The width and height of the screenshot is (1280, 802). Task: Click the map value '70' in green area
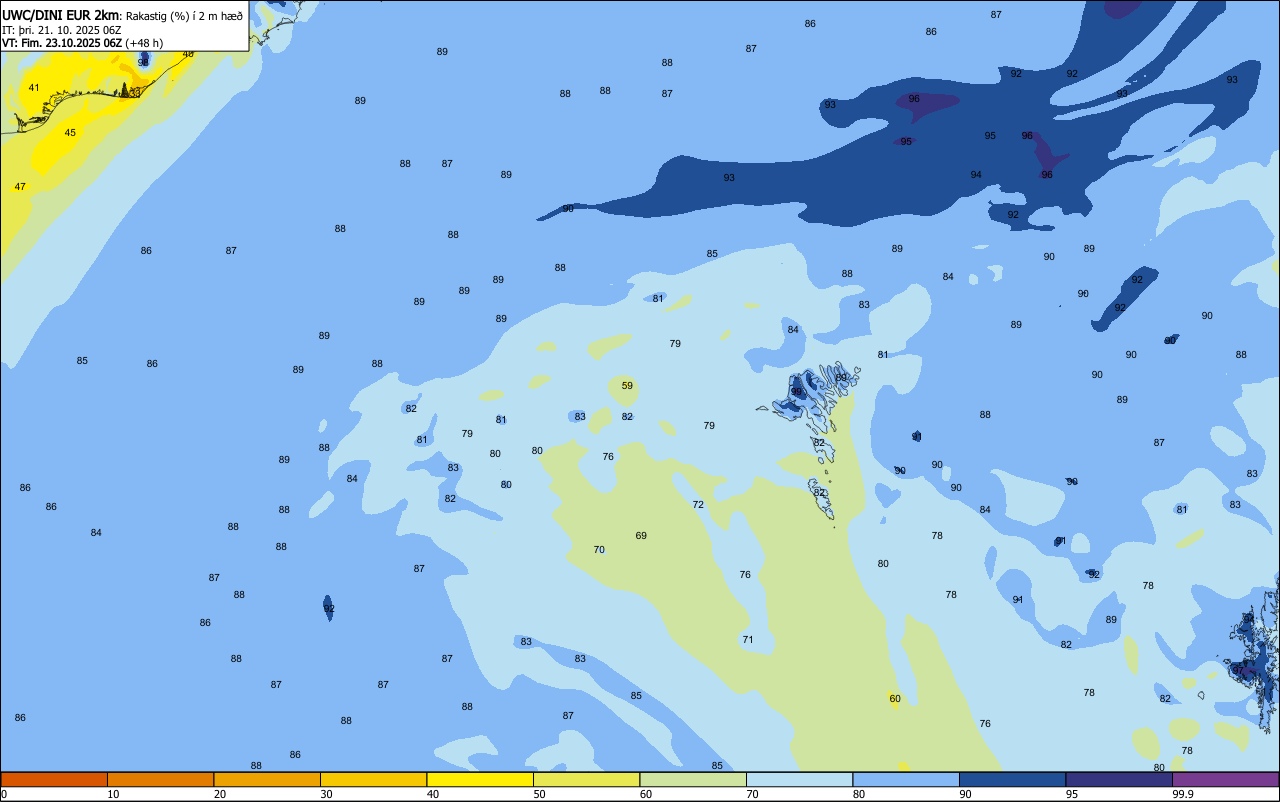click(599, 549)
